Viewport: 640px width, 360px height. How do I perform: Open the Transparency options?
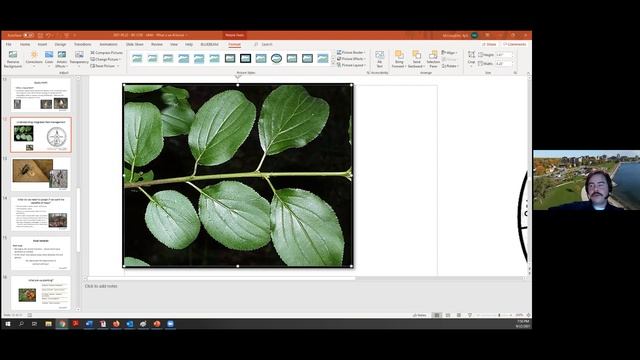tap(79, 60)
